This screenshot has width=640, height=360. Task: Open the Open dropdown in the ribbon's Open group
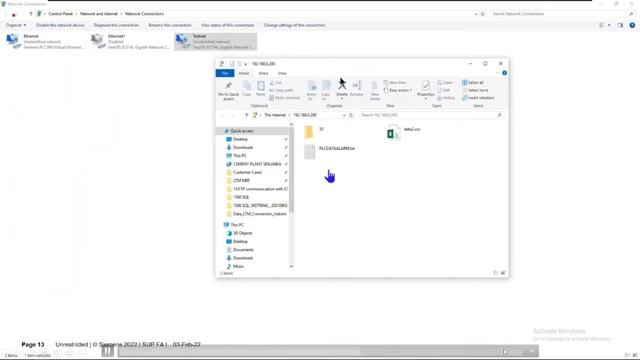coord(446,83)
